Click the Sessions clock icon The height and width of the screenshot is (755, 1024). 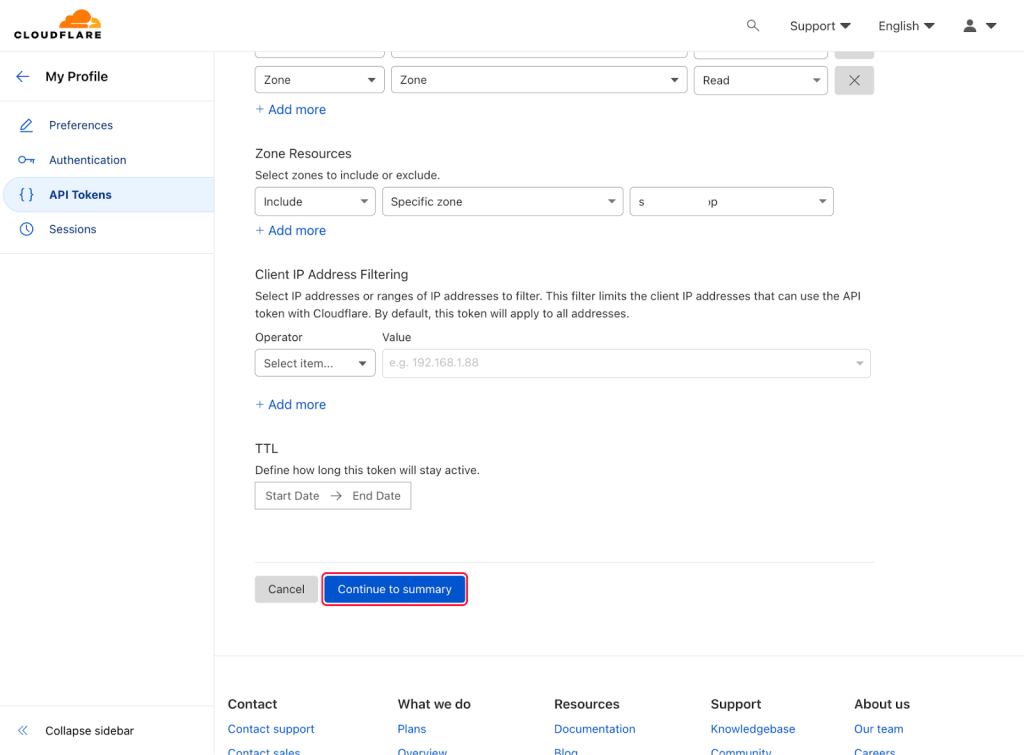coord(27,229)
